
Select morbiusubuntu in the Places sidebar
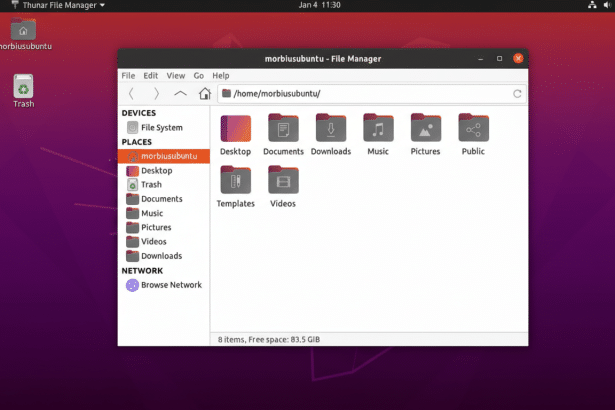coord(164,156)
